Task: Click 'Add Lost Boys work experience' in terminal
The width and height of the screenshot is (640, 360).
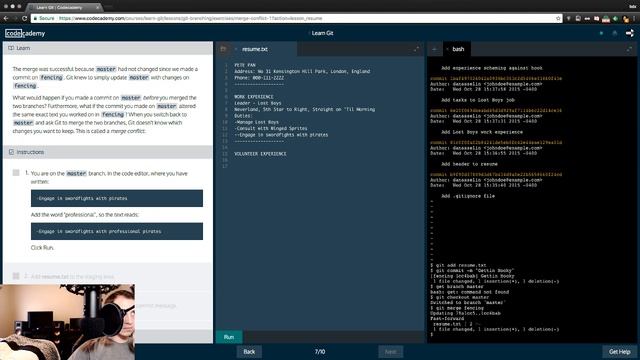Action: [x=482, y=132]
